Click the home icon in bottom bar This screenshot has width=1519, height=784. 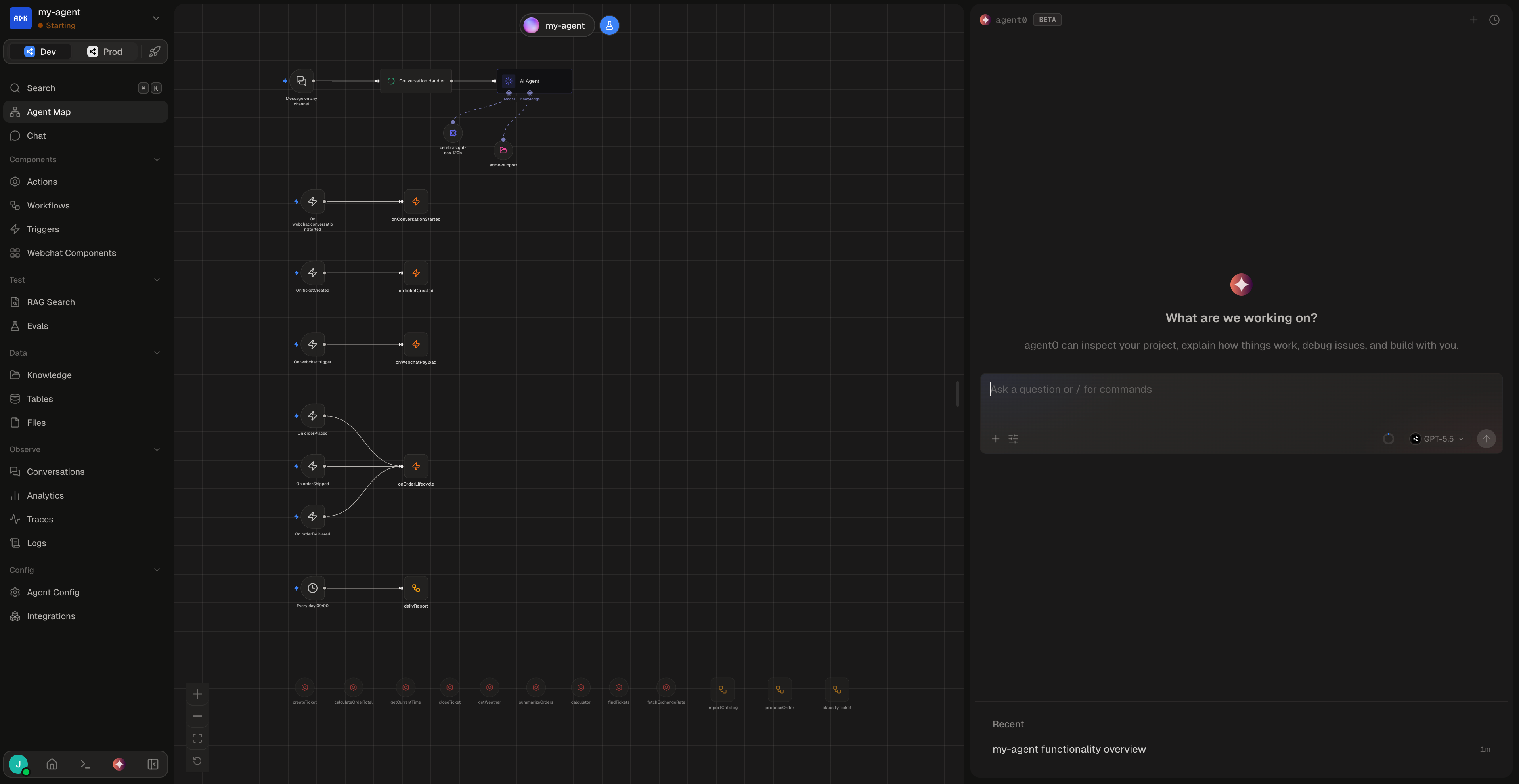(x=52, y=765)
